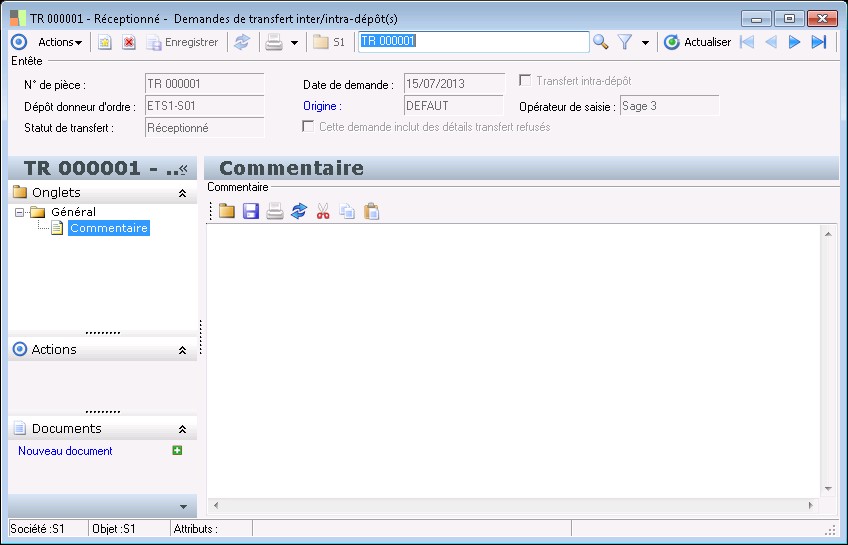This screenshot has height=545, width=848.
Task: Click the Actualiser refresh button
Action: click(x=697, y=42)
